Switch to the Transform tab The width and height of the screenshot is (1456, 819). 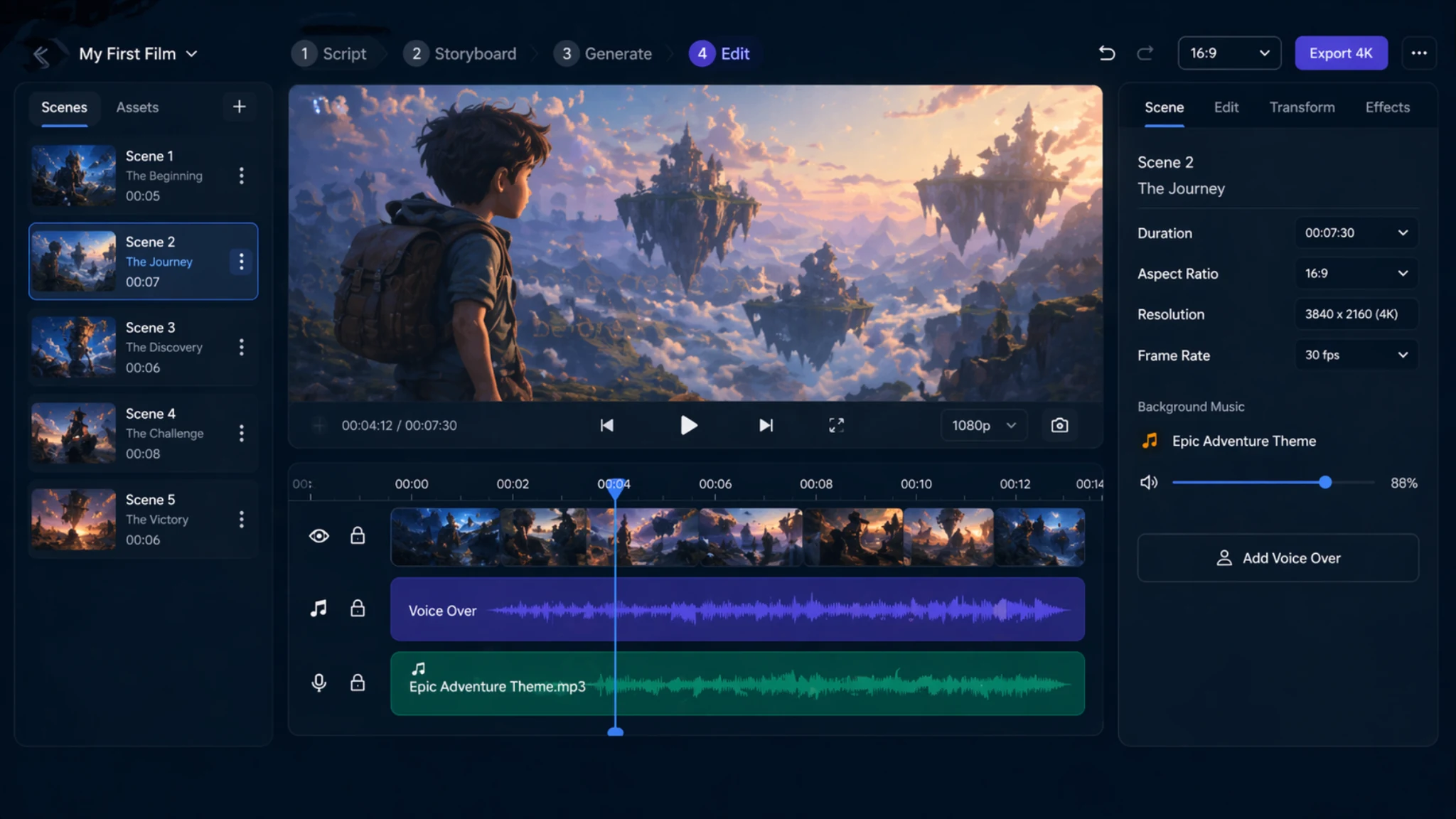coord(1302,107)
